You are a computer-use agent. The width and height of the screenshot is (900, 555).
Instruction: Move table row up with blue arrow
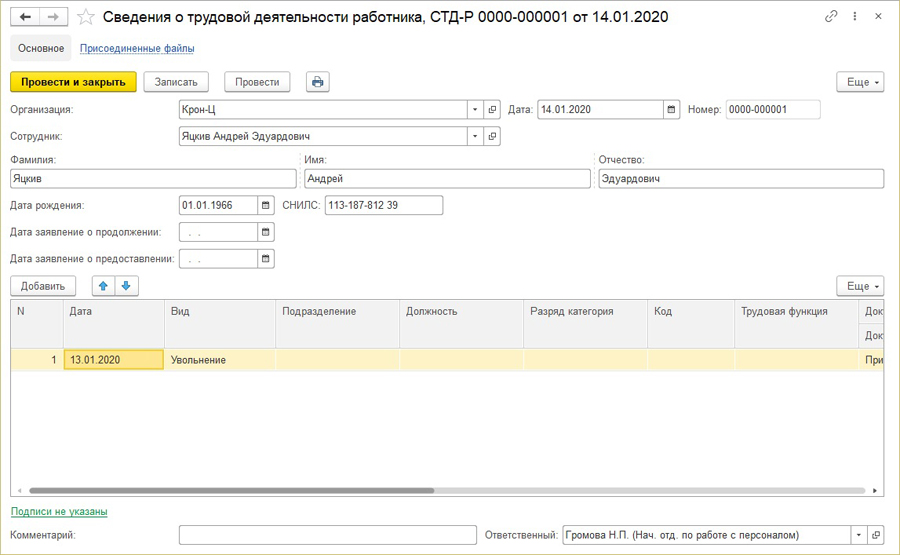103,286
